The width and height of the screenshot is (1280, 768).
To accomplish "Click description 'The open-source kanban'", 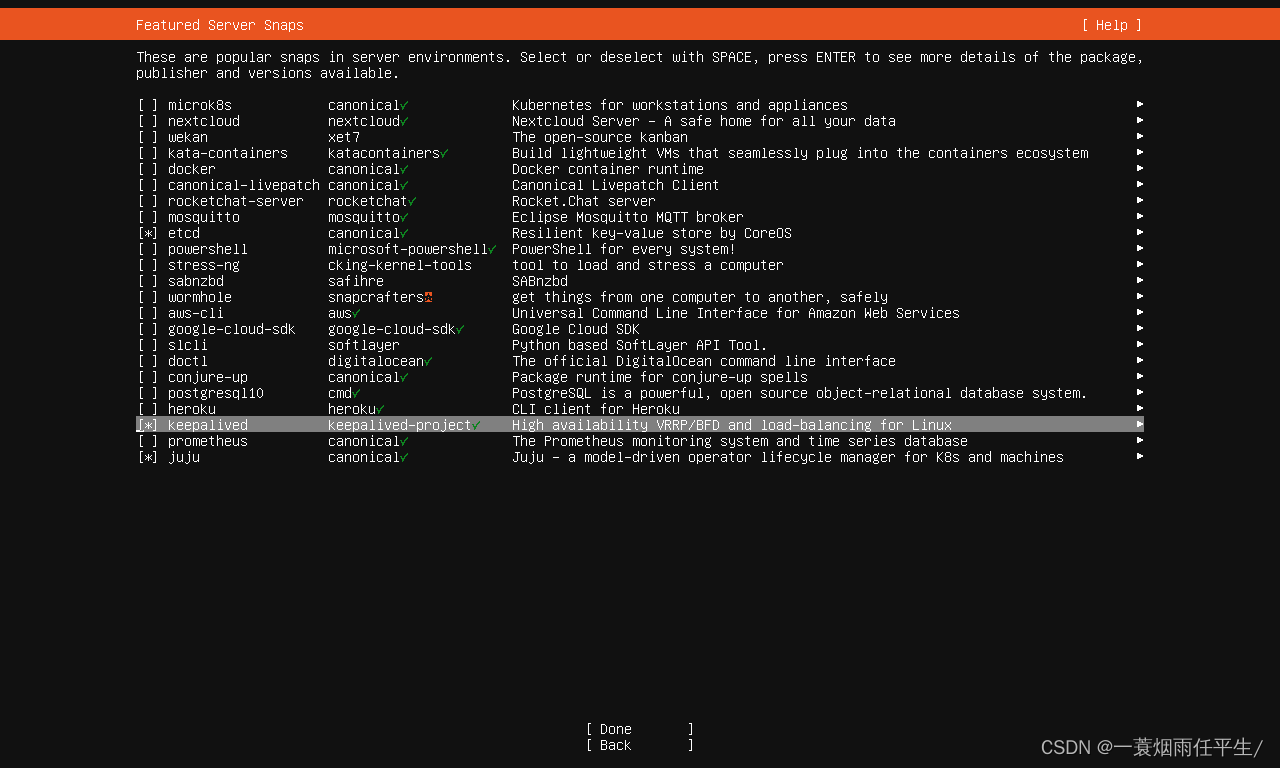I will 600,137.
